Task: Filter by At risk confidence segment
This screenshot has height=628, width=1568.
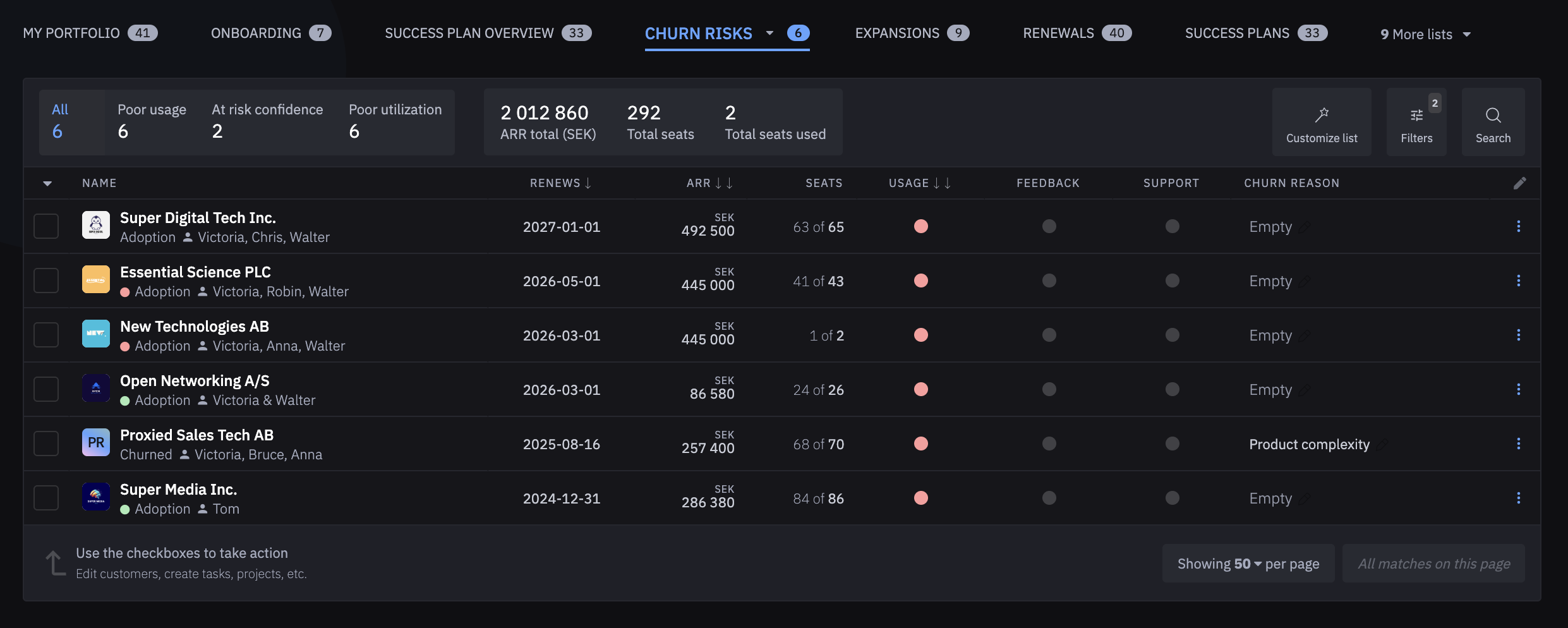Action: [267, 121]
